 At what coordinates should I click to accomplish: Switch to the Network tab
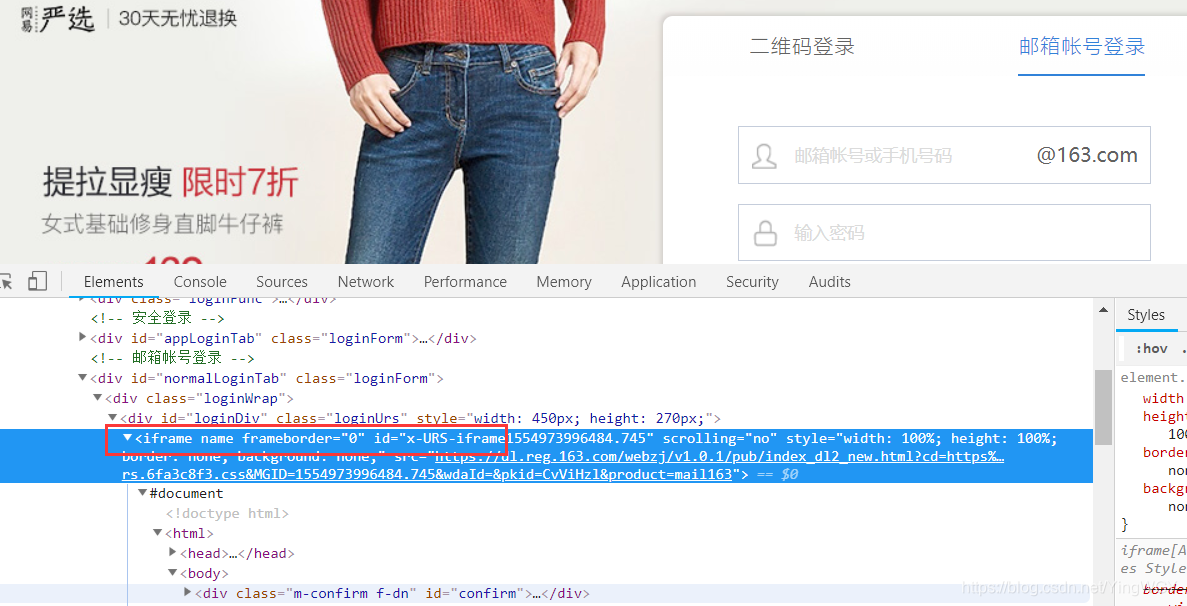point(366,281)
